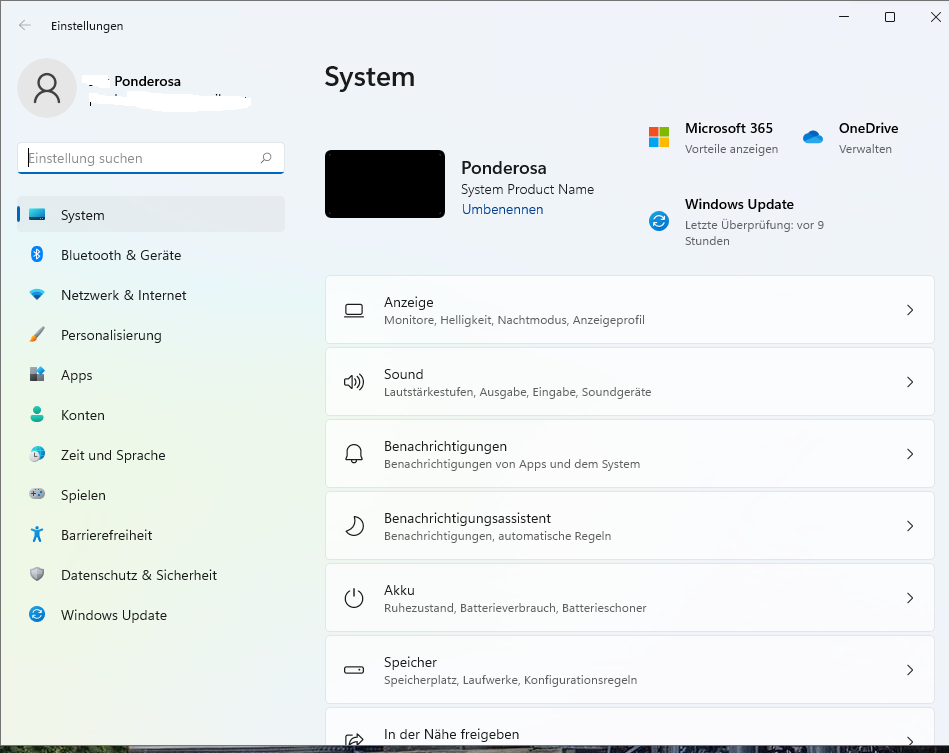Click the Wi-Fi network icon in sidebar
This screenshot has width=949, height=753.
37,295
